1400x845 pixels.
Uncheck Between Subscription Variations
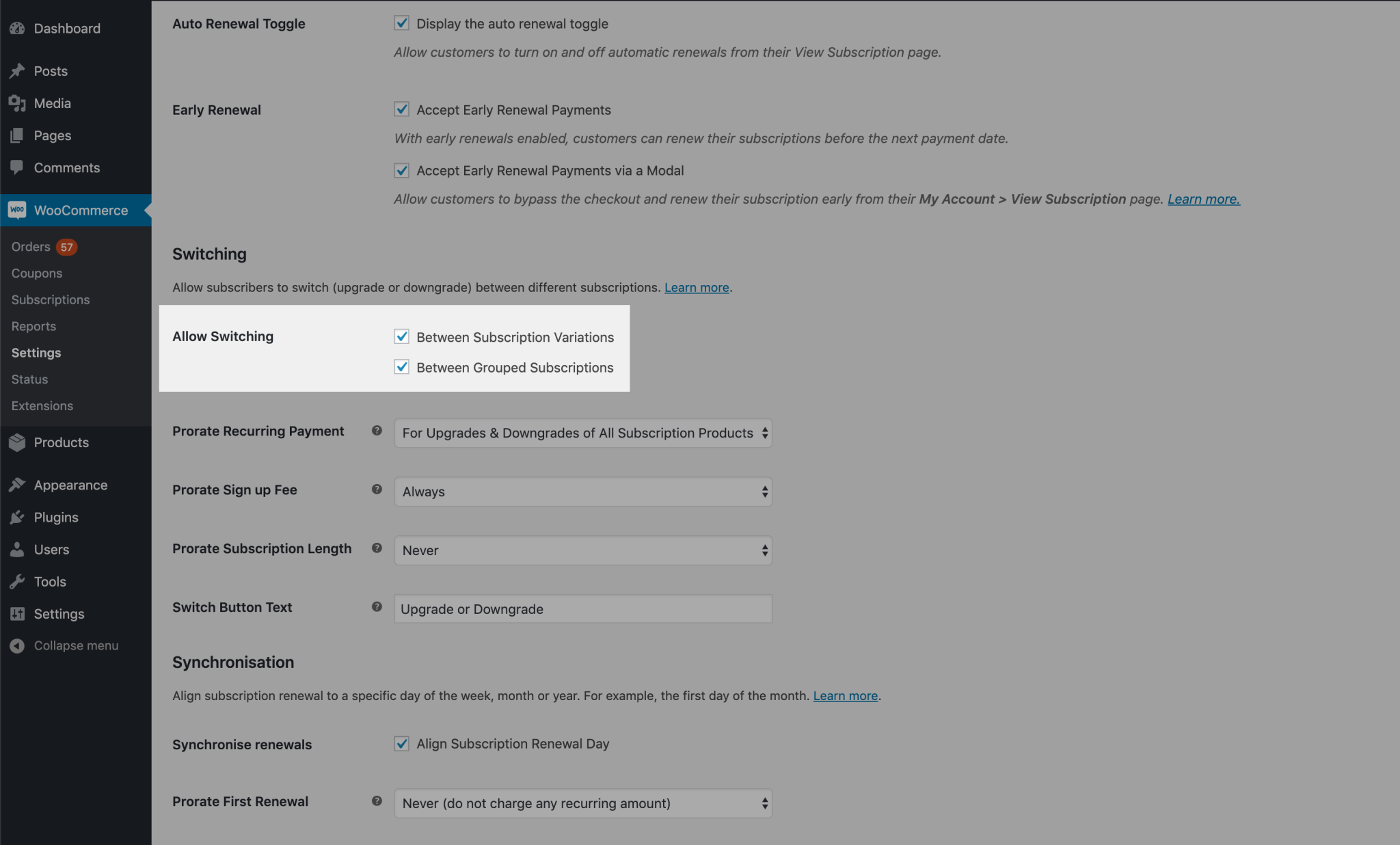(x=401, y=336)
